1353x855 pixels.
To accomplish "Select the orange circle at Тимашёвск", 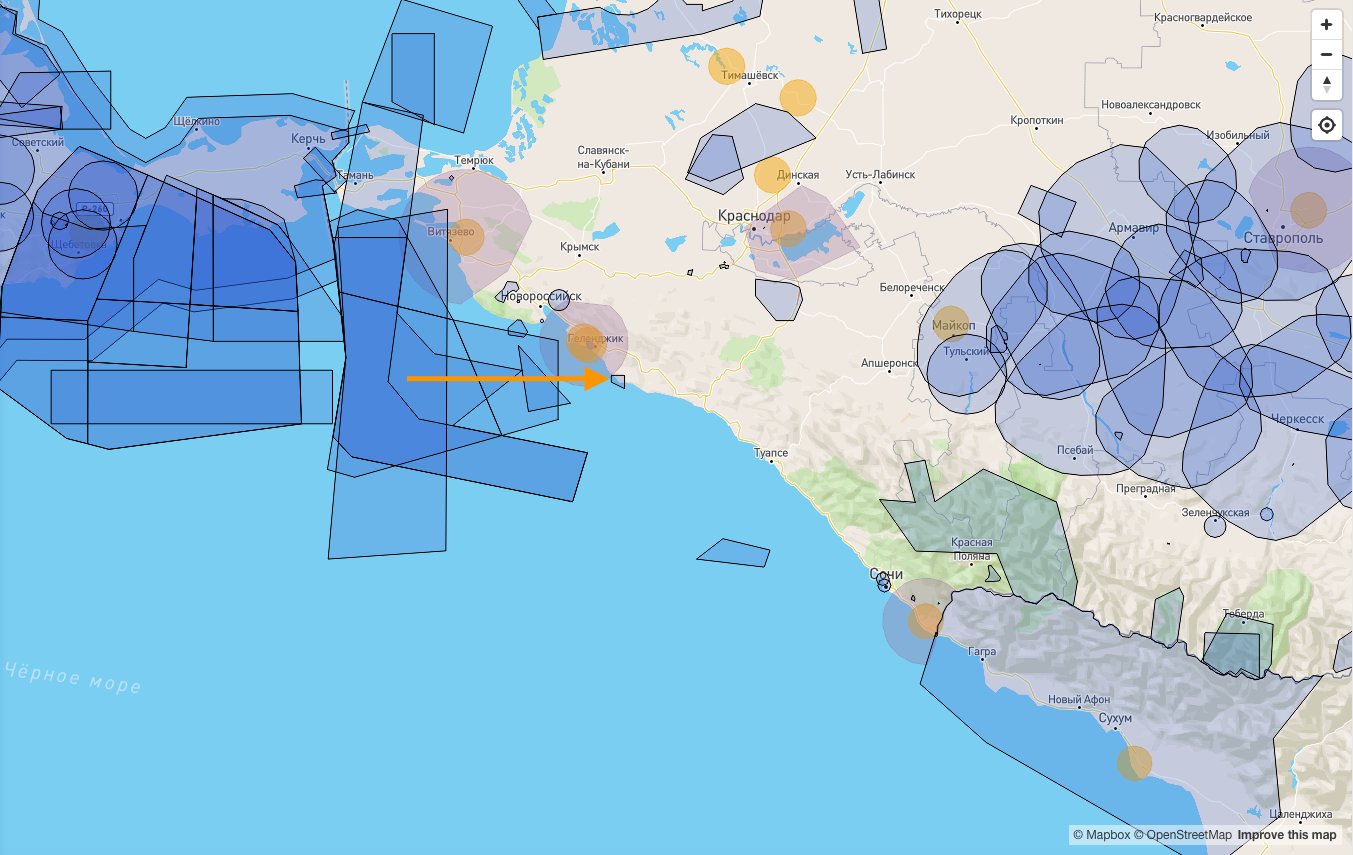I will 727,66.
